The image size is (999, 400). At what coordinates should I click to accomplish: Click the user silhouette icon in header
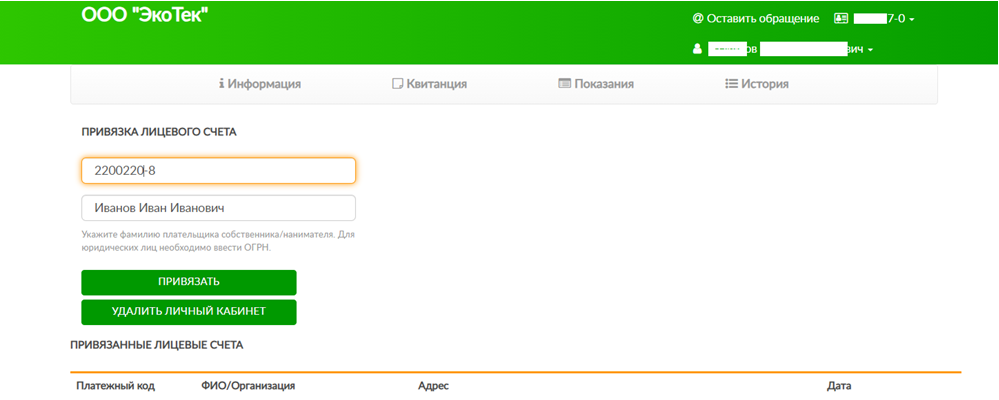click(x=697, y=49)
